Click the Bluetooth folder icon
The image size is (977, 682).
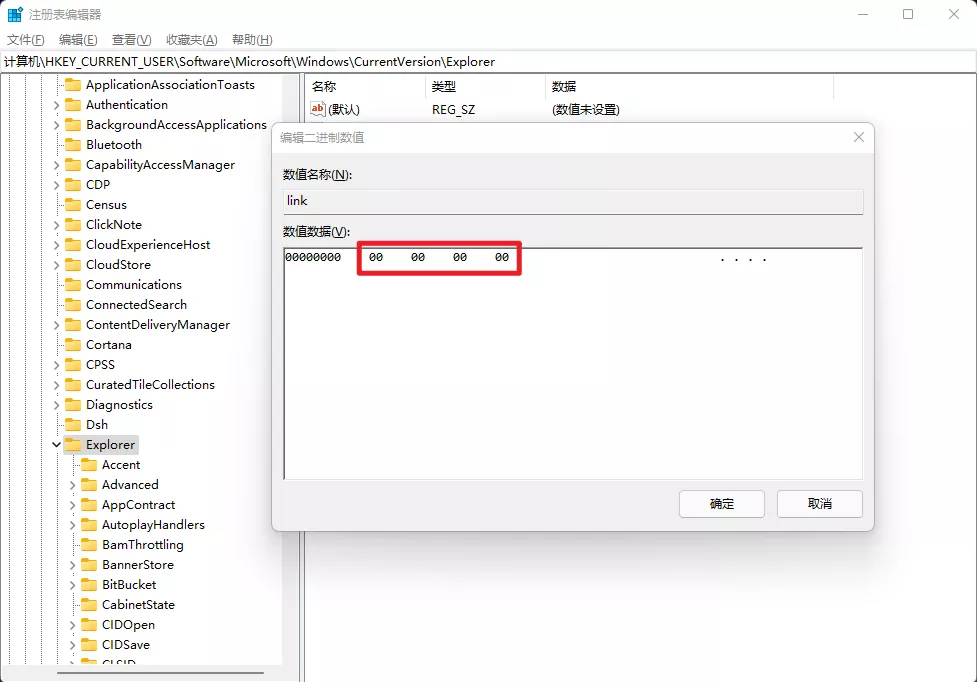(73, 144)
